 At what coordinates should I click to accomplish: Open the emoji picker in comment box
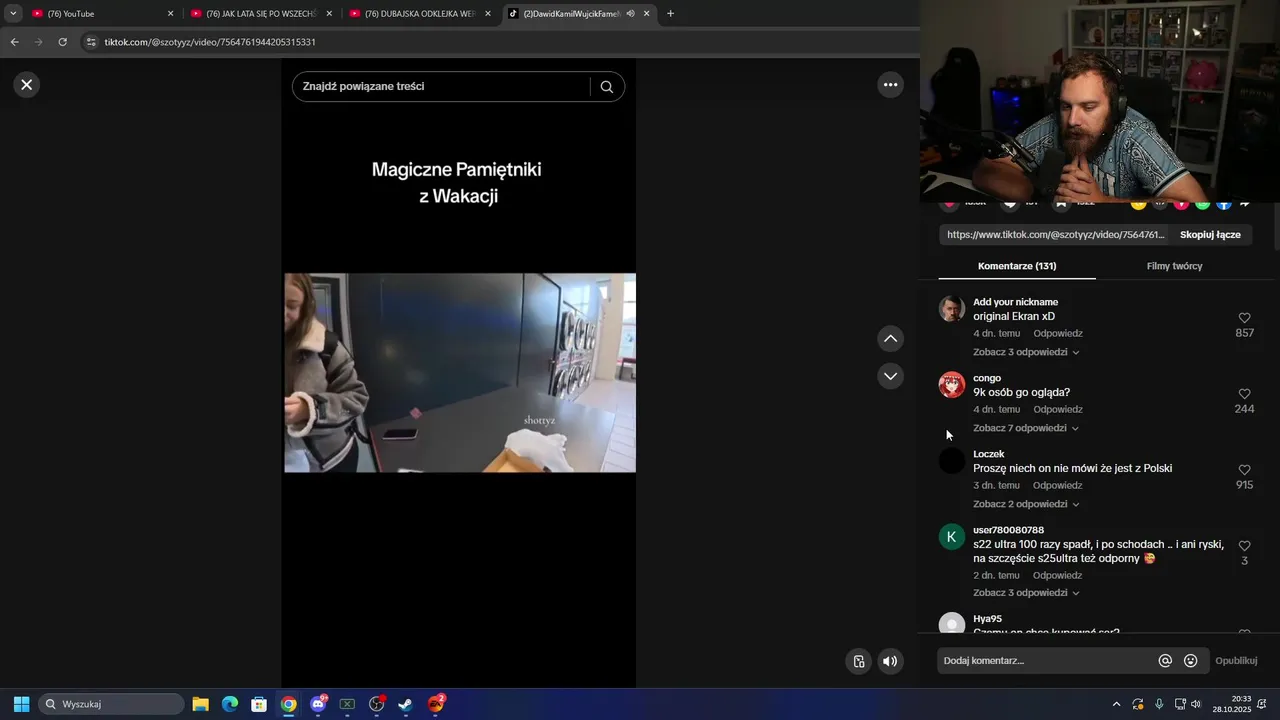[x=1190, y=661]
